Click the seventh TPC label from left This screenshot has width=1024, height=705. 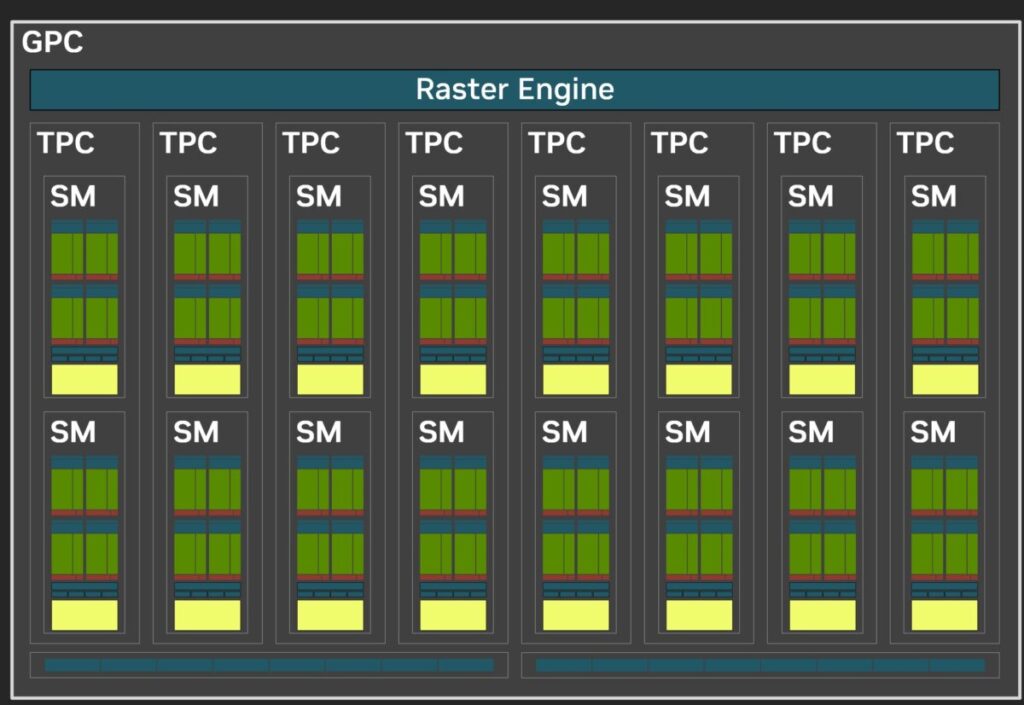pyautogui.click(x=803, y=143)
